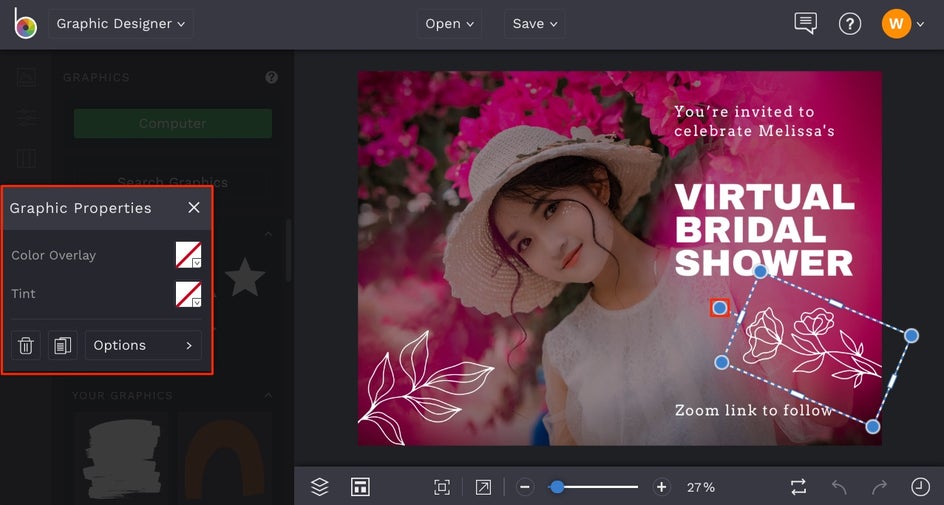Open the Graphic Designer dropdown
This screenshot has height=505, width=944.
120,24
